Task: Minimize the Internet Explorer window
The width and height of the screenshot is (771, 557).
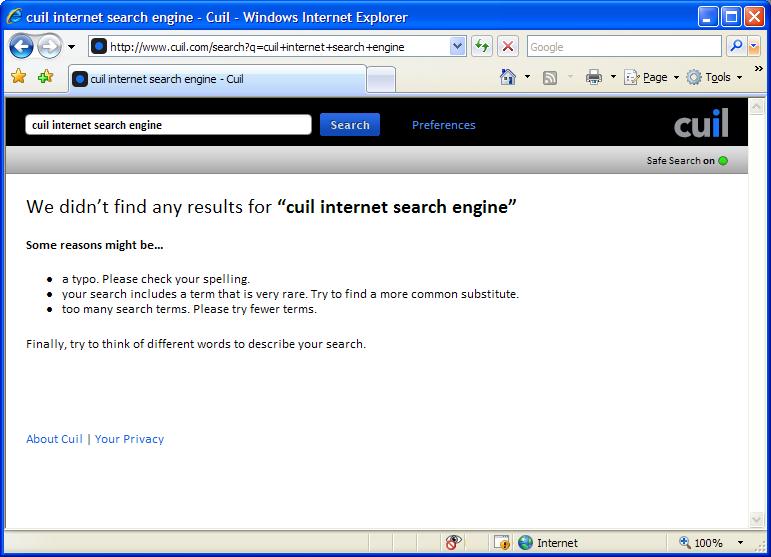Action: (707, 17)
